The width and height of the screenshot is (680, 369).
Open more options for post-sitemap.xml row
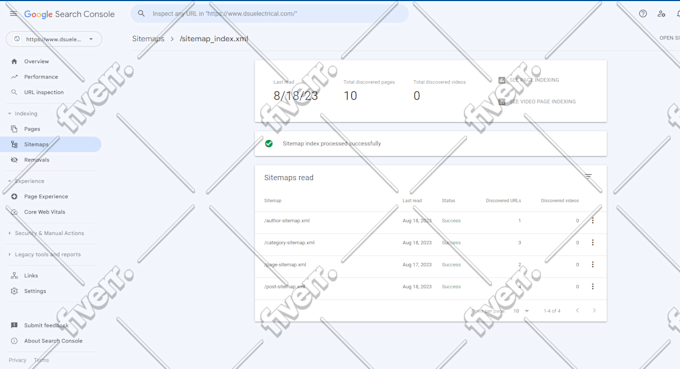[x=592, y=287]
